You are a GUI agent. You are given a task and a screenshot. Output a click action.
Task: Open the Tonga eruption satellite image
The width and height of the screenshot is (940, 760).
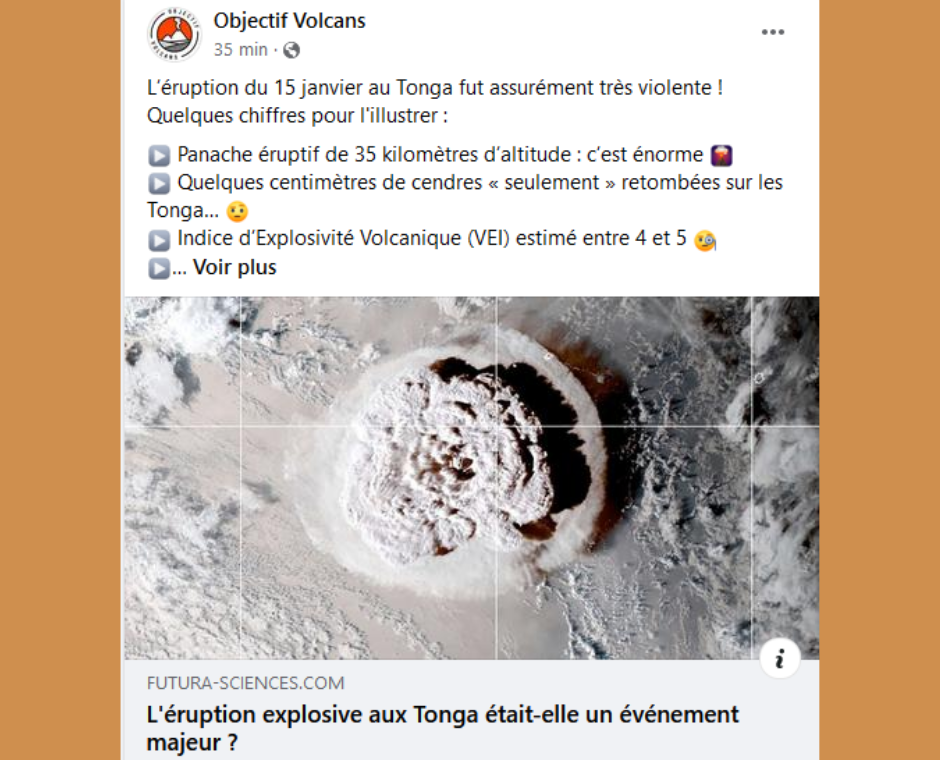click(x=471, y=478)
